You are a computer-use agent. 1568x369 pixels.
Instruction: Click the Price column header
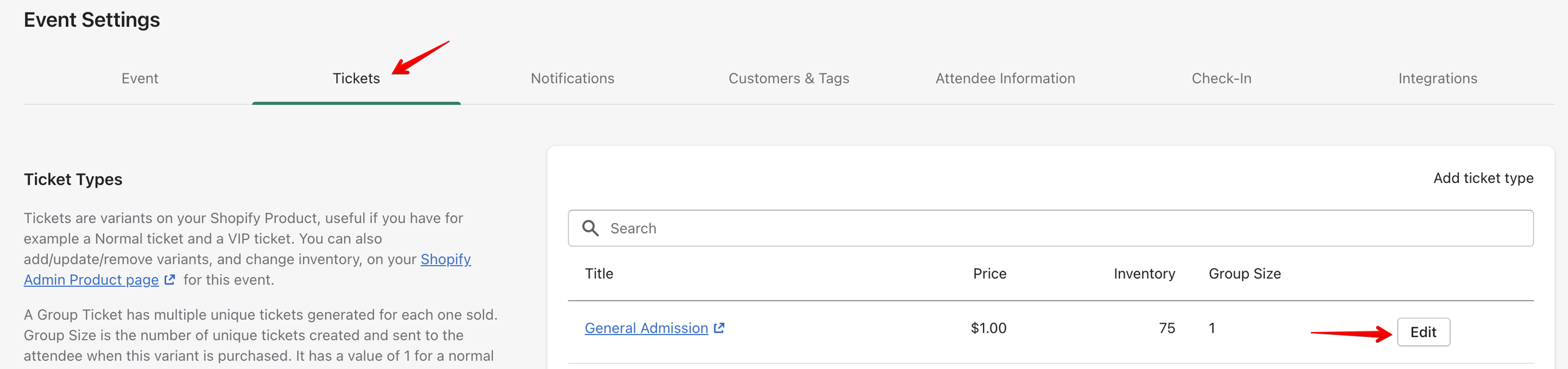pyautogui.click(x=989, y=274)
